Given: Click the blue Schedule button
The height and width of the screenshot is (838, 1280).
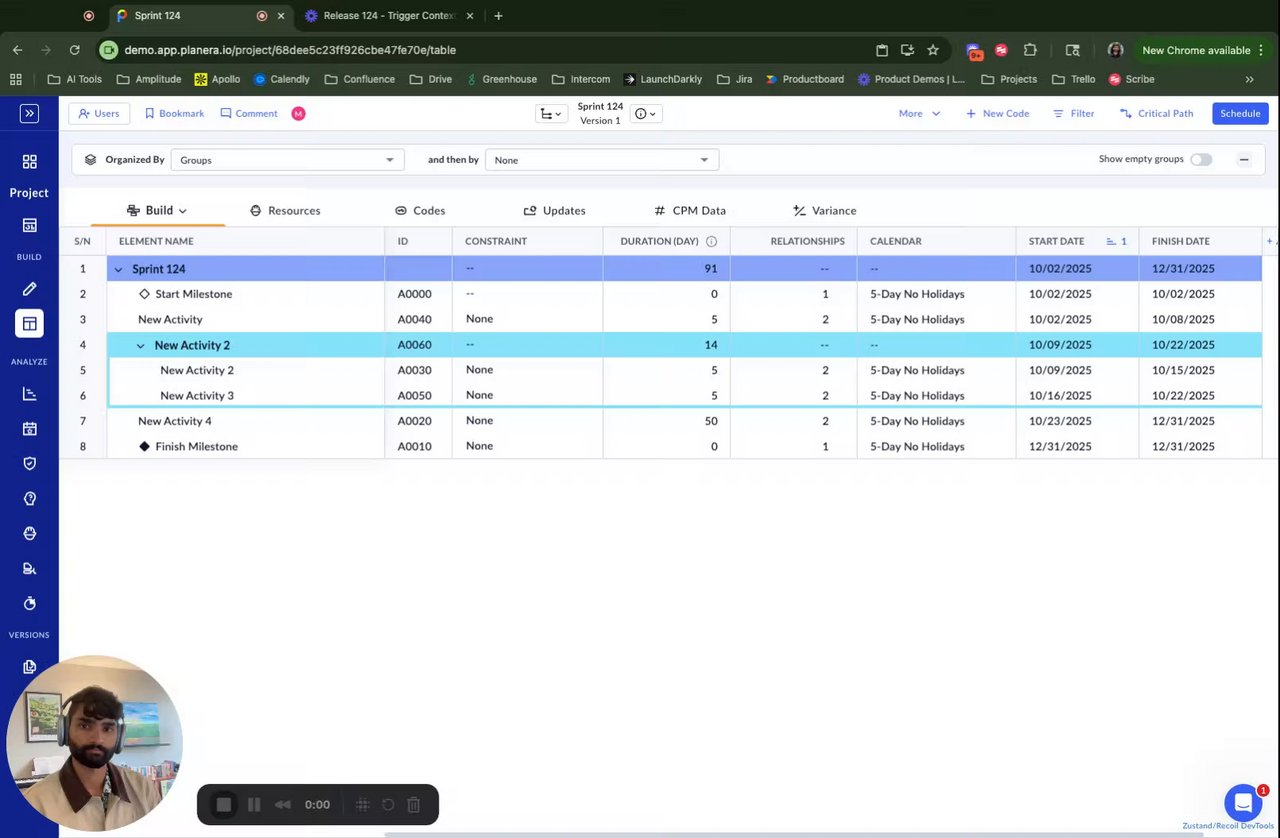Looking at the screenshot, I should click(1239, 114).
